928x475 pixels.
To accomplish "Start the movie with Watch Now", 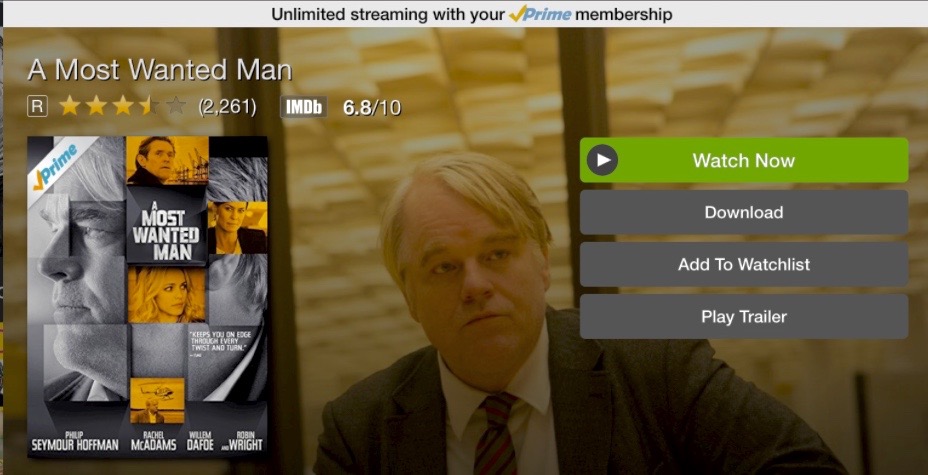I will [744, 160].
